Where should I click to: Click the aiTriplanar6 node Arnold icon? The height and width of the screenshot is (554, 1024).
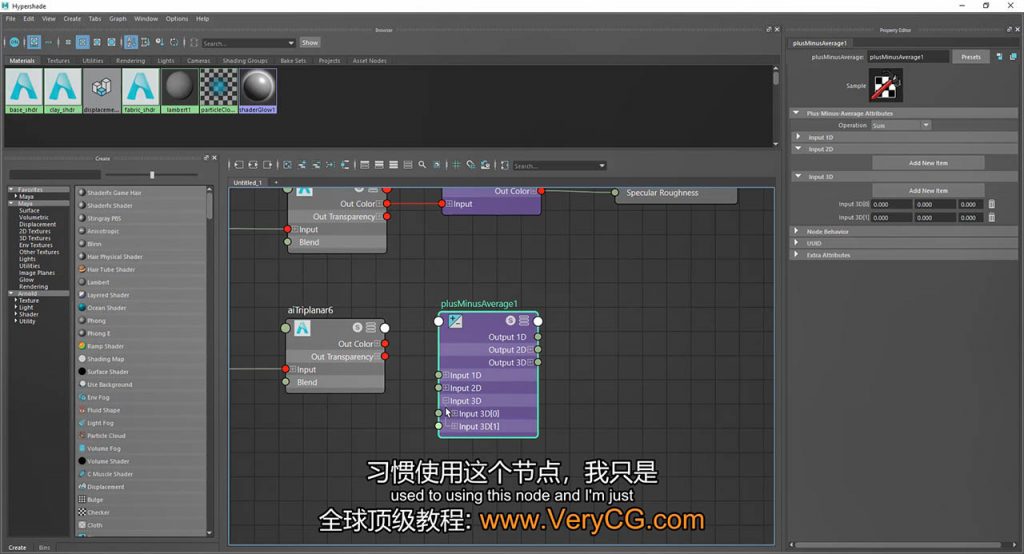[x=302, y=328]
